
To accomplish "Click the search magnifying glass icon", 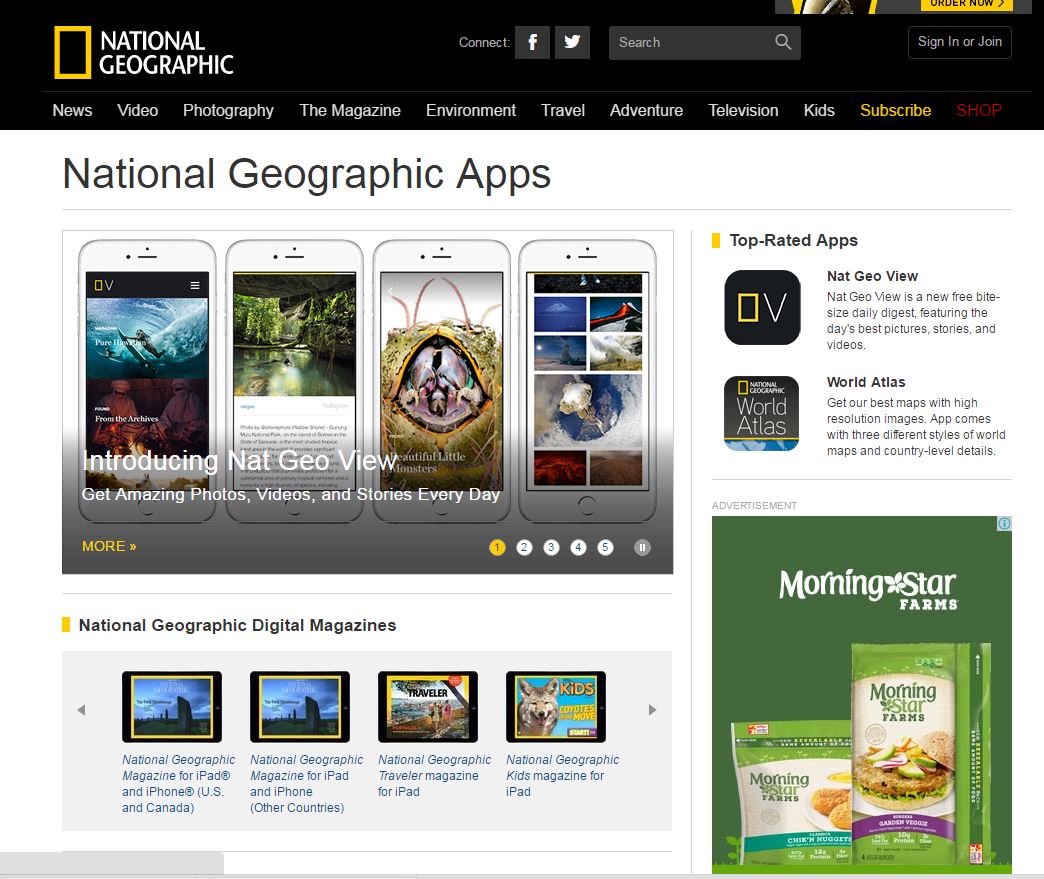I will [783, 42].
